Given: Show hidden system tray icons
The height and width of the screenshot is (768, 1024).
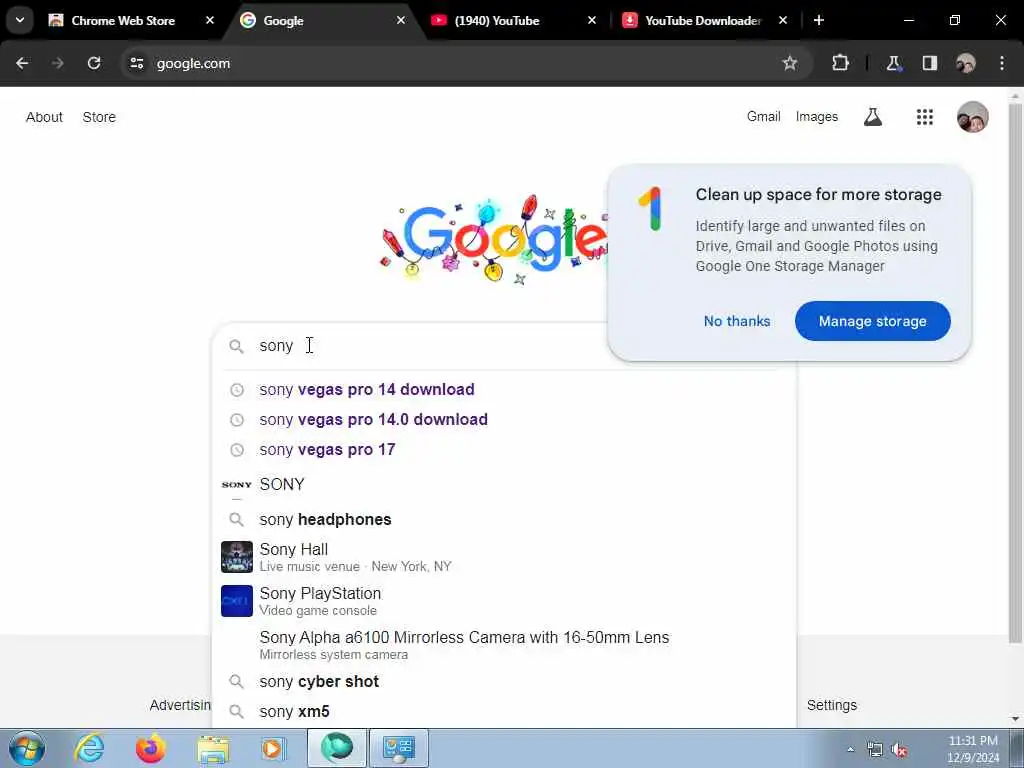Looking at the screenshot, I should [850, 749].
